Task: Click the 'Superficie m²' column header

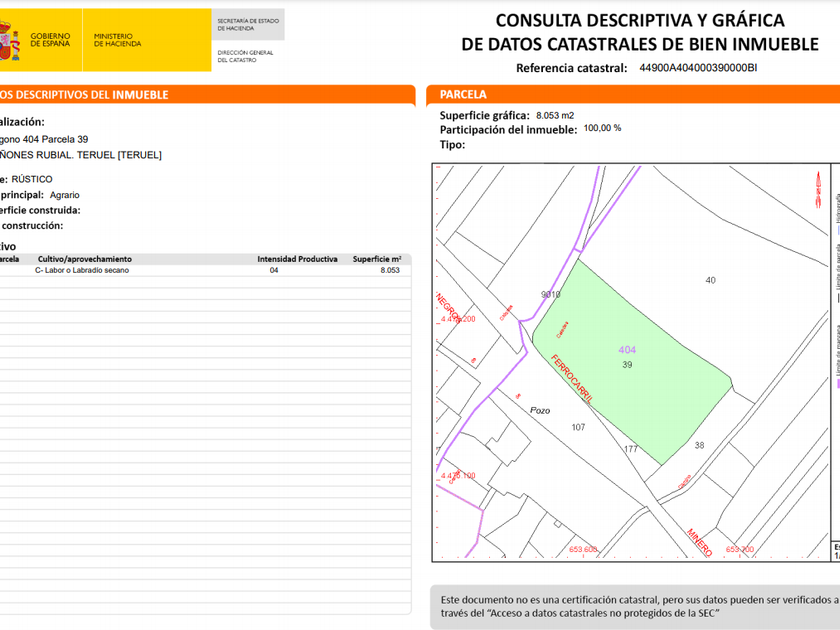Action: click(377, 259)
